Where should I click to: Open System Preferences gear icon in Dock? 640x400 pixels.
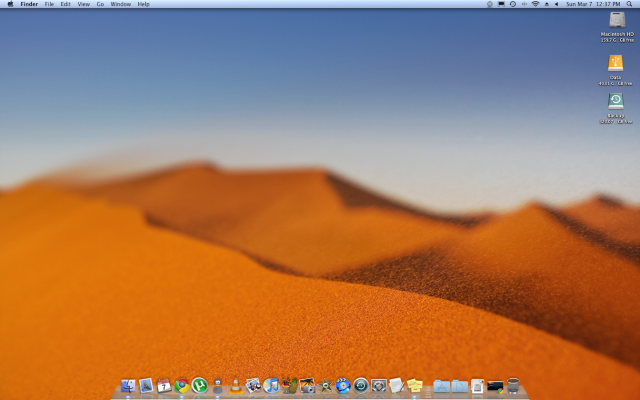pyautogui.click(x=379, y=386)
